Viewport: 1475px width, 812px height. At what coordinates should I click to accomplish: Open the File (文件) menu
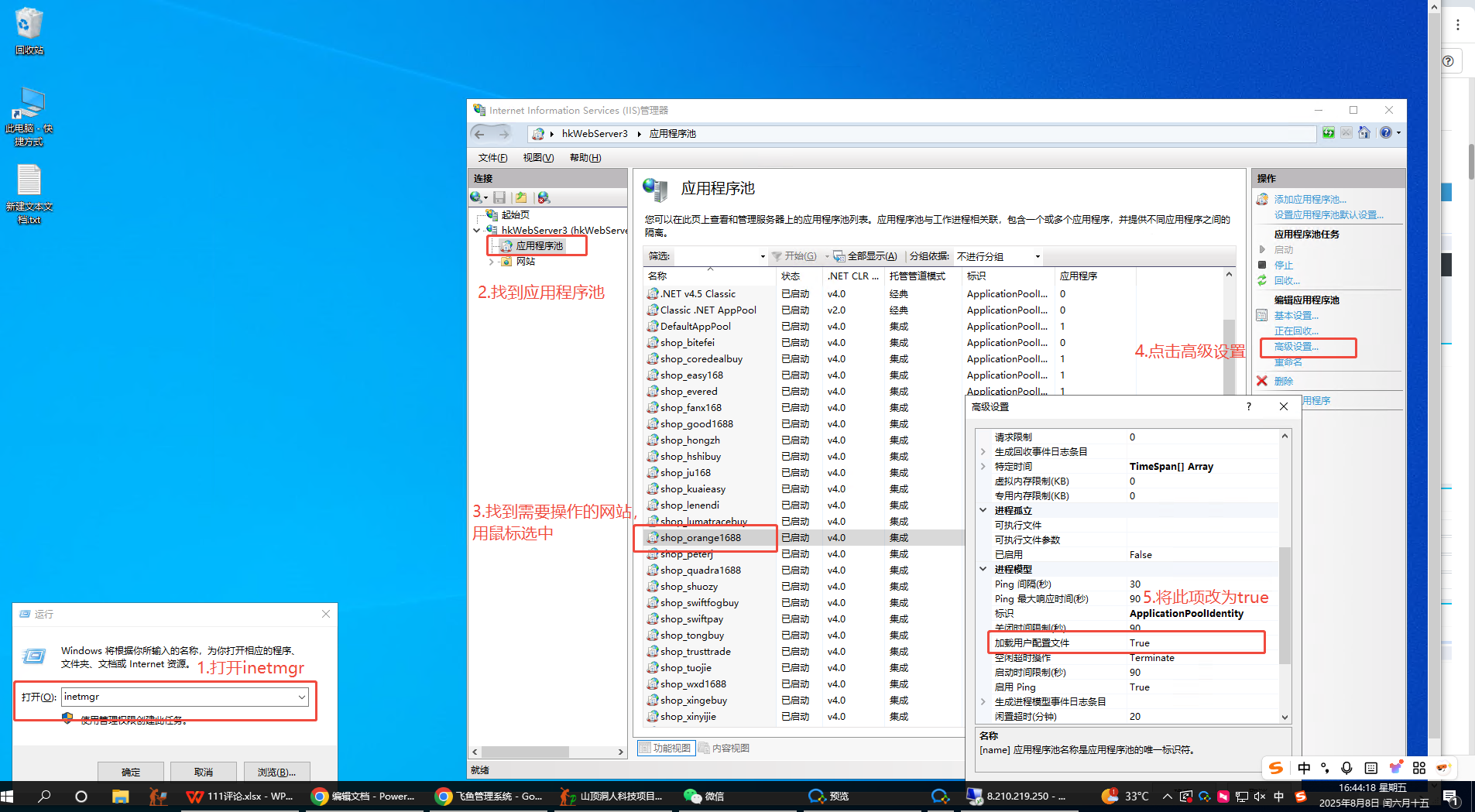click(x=492, y=157)
